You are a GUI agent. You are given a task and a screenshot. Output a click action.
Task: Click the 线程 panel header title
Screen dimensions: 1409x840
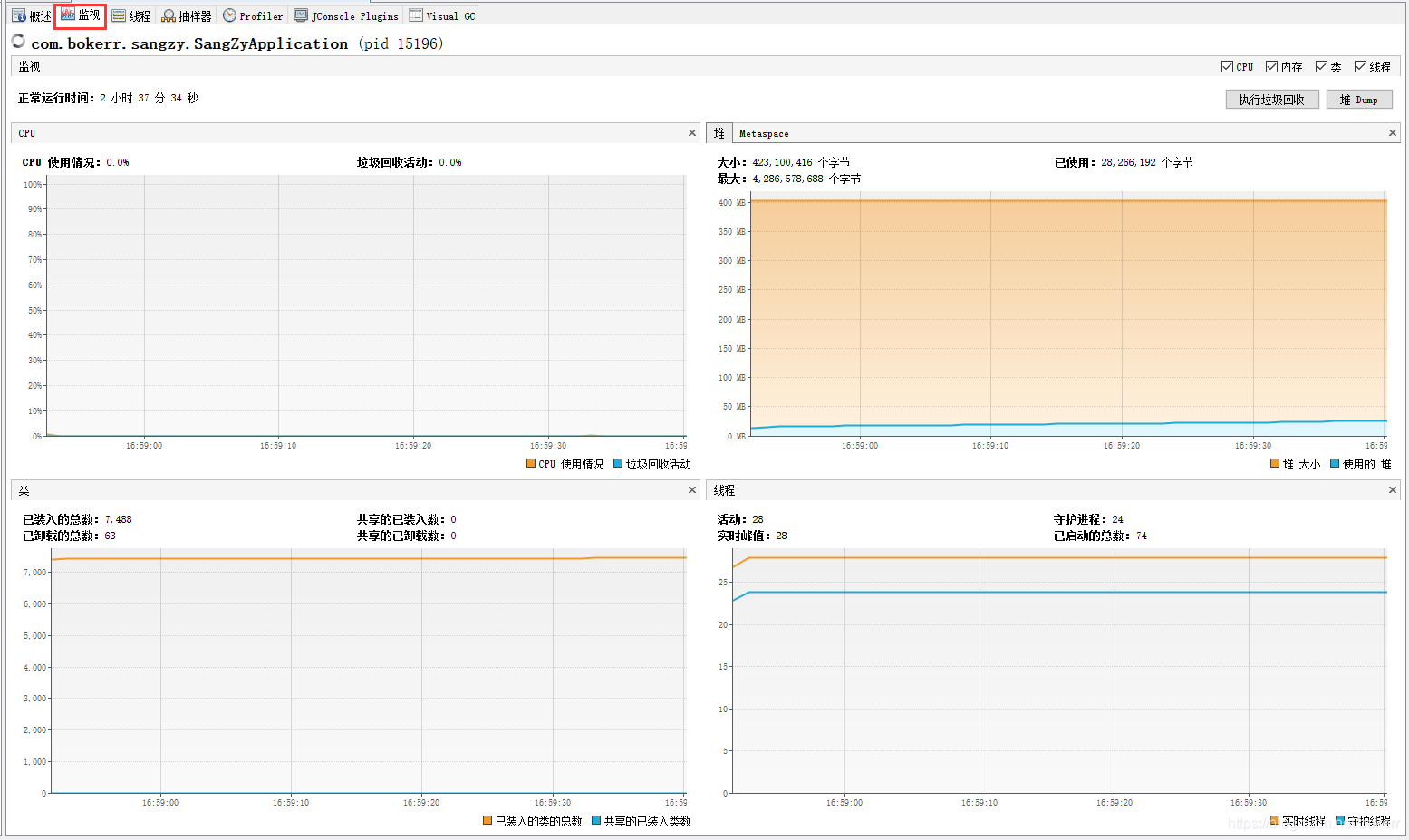724,490
